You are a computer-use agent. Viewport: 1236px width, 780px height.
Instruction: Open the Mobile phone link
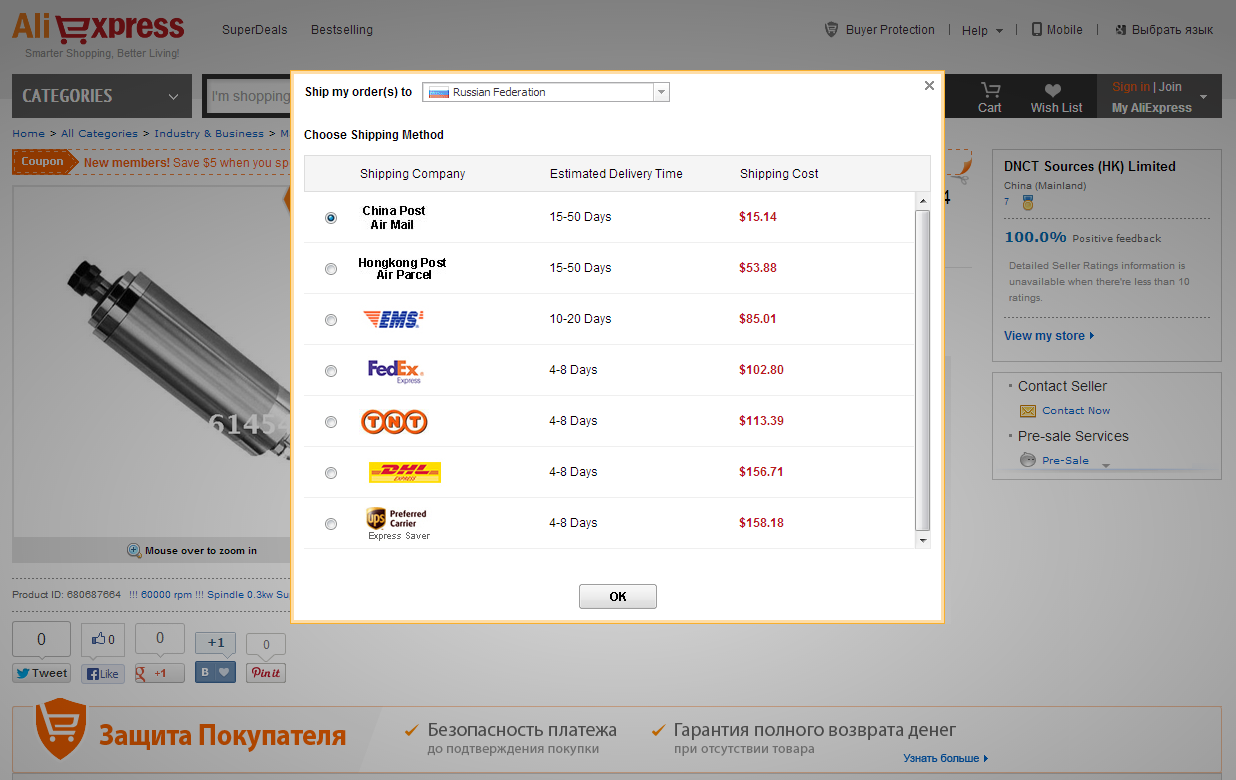point(1057,30)
